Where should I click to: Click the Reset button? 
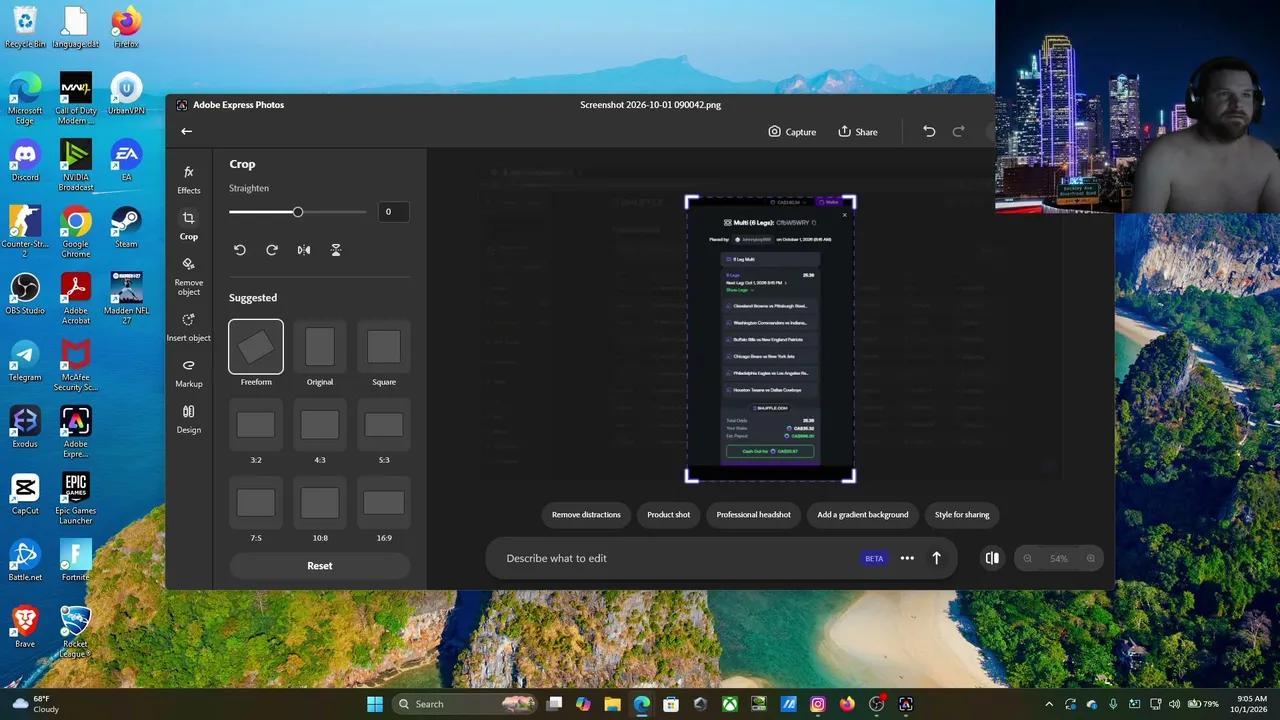[x=320, y=566]
